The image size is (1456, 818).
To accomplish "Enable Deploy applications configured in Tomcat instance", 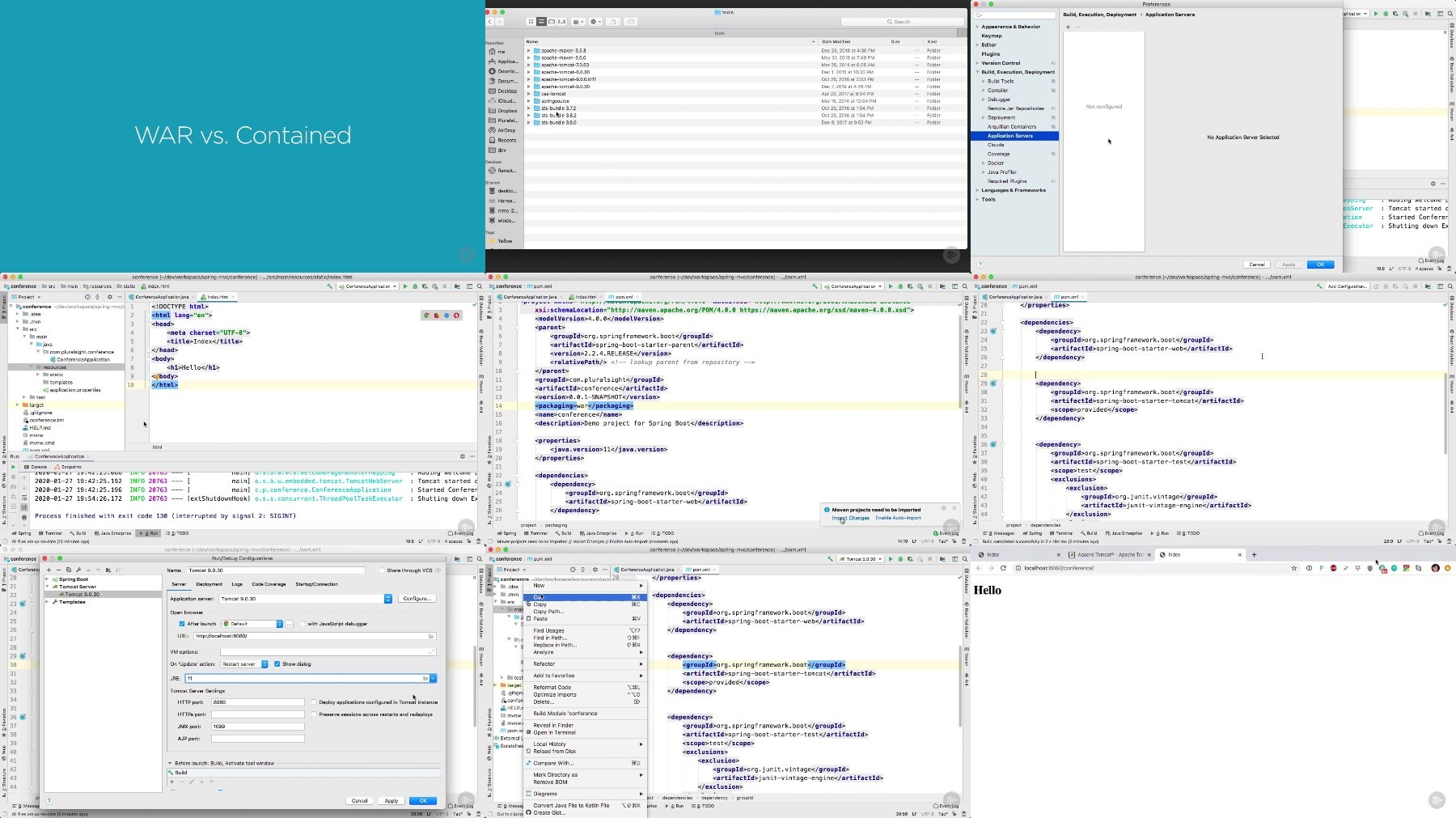I will coord(314,702).
